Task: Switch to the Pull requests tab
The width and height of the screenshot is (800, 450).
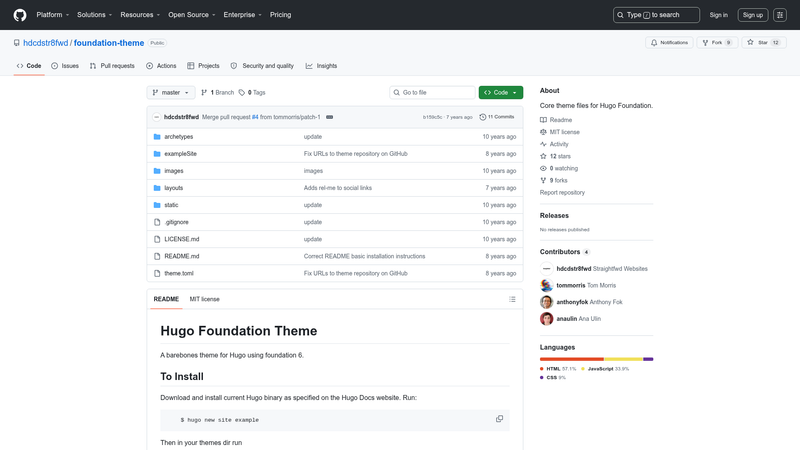Action: click(x=112, y=66)
